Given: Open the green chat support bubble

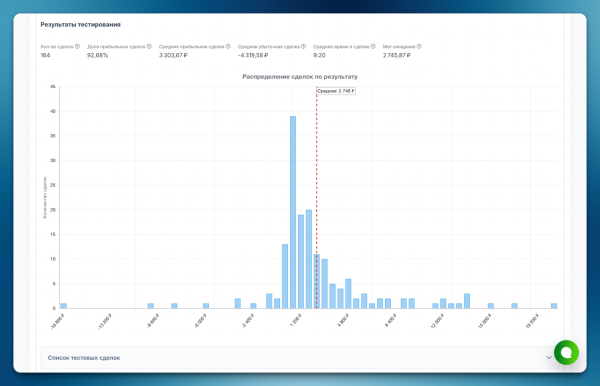Looking at the screenshot, I should click(x=566, y=352).
